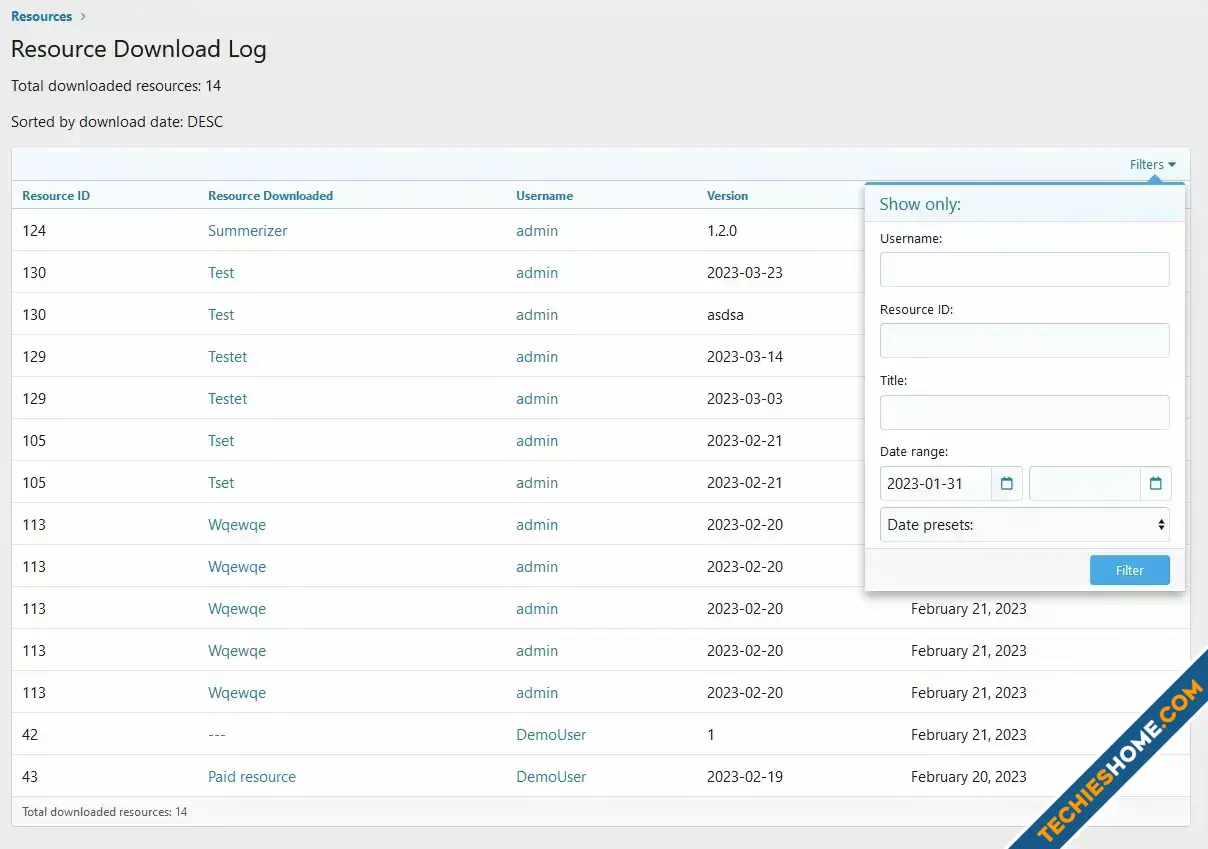
Task: Click footer 'Total downloaded resources: 14' text
Action: (105, 812)
